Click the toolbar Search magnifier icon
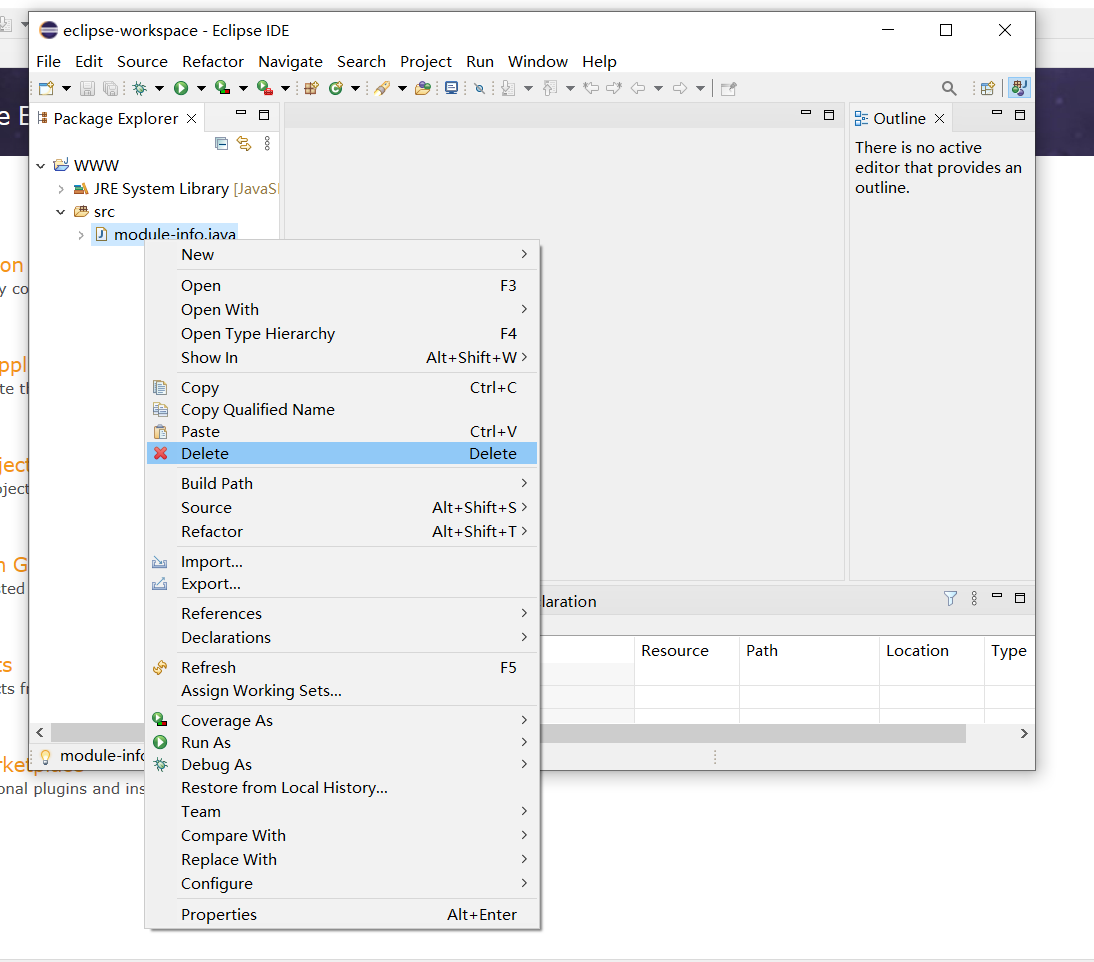1094x962 pixels. coord(949,89)
